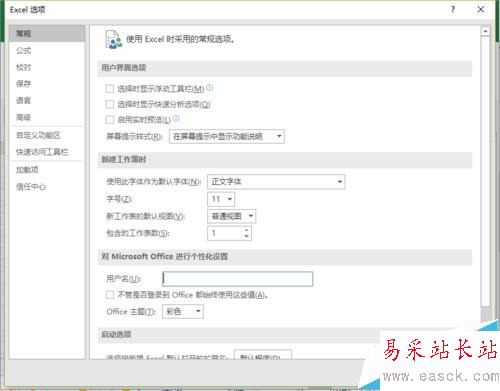Tick 不管是否登录到 Office 都始终使用这些值

click(x=109, y=295)
